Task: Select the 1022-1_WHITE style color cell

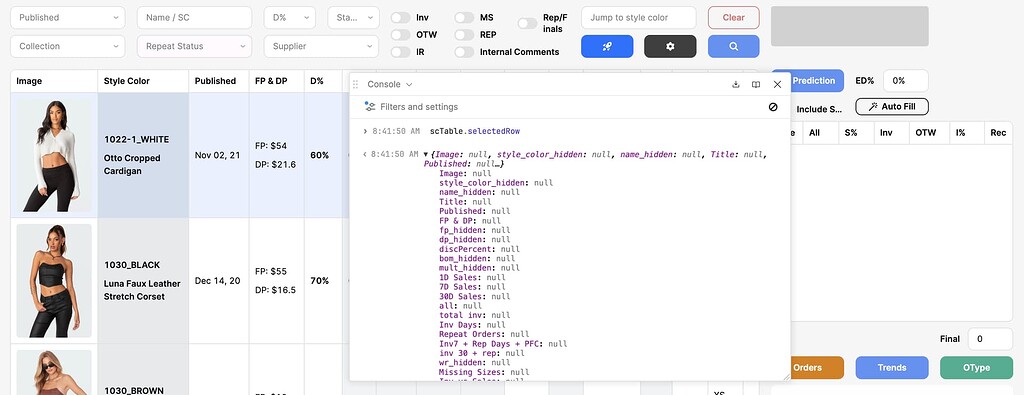Action: pos(143,155)
